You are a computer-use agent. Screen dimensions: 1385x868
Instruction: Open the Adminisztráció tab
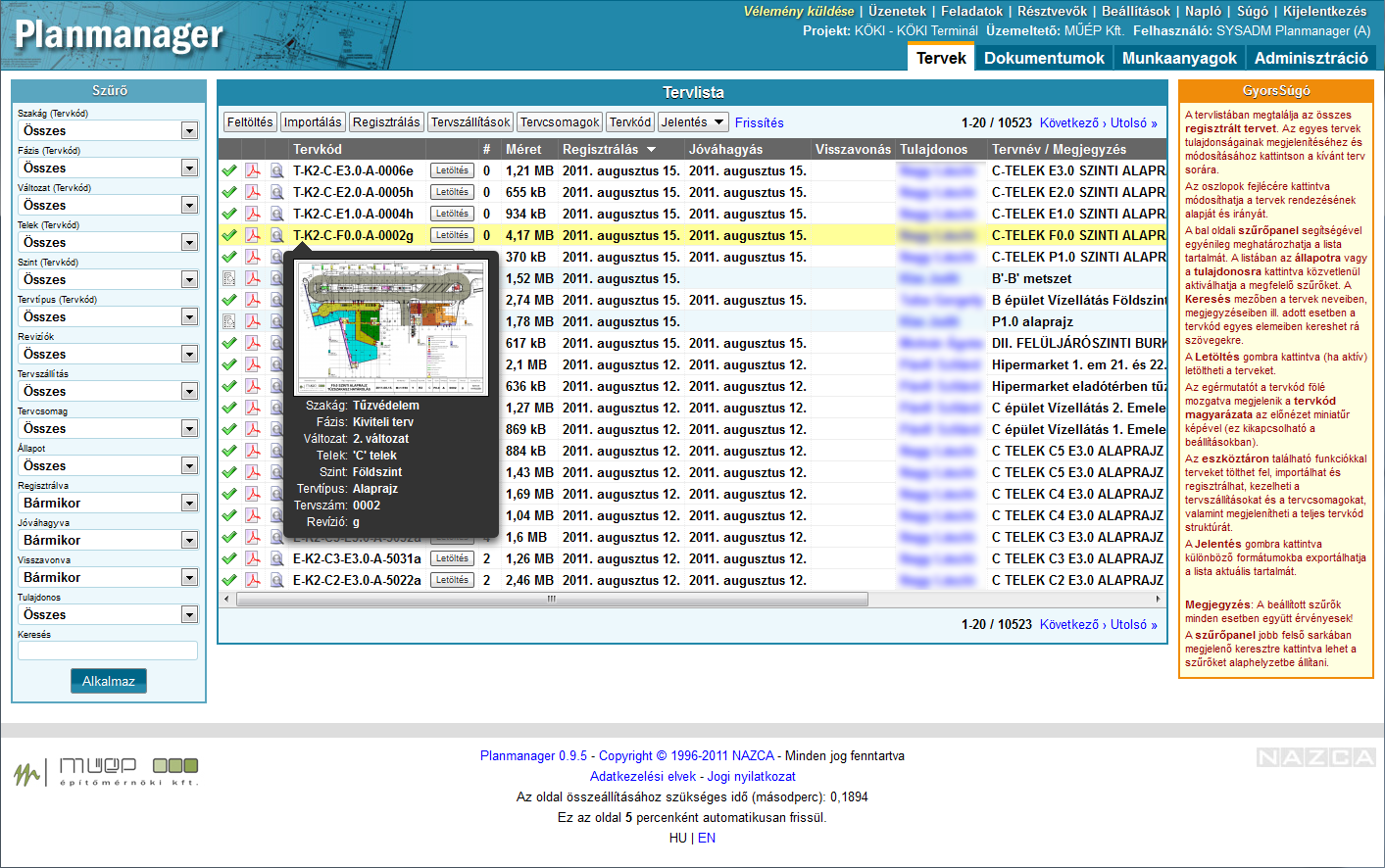[x=1311, y=58]
